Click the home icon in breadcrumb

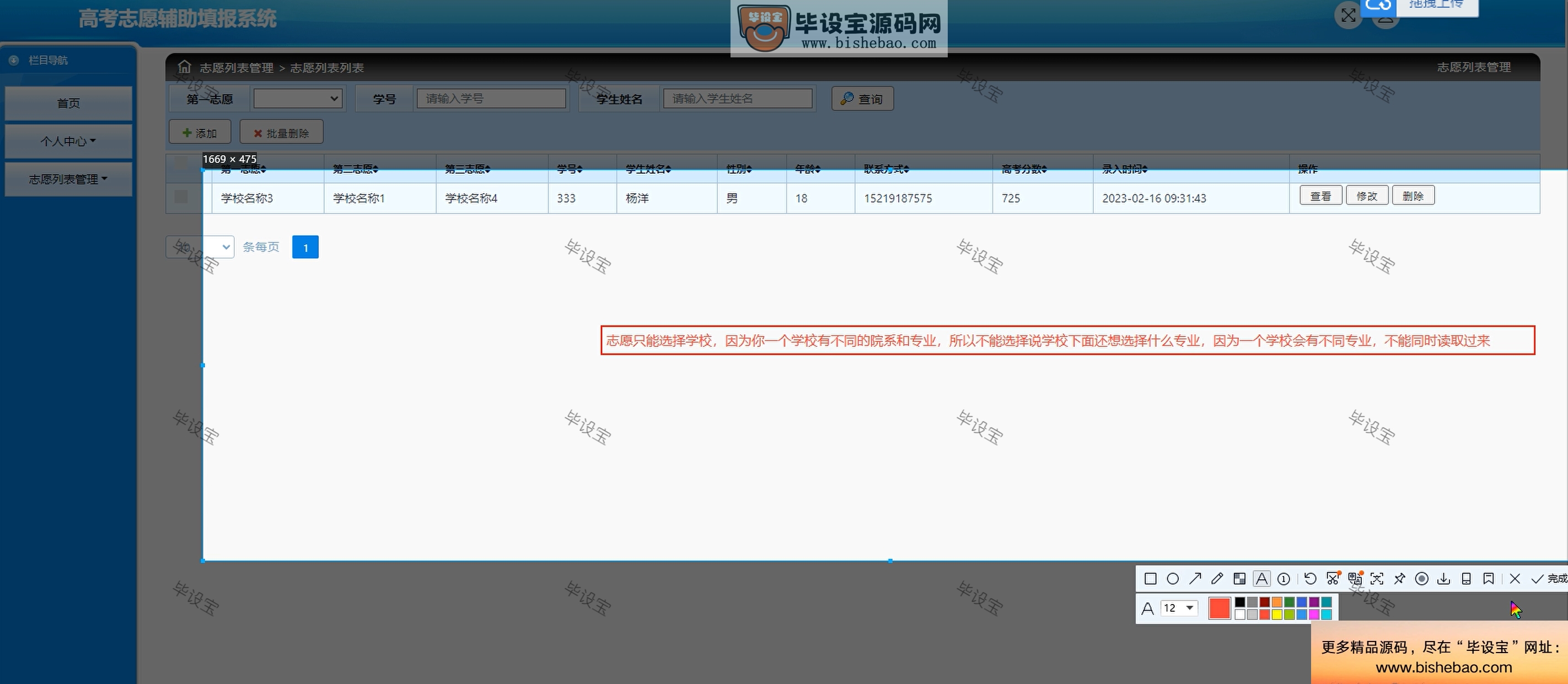[x=185, y=66]
